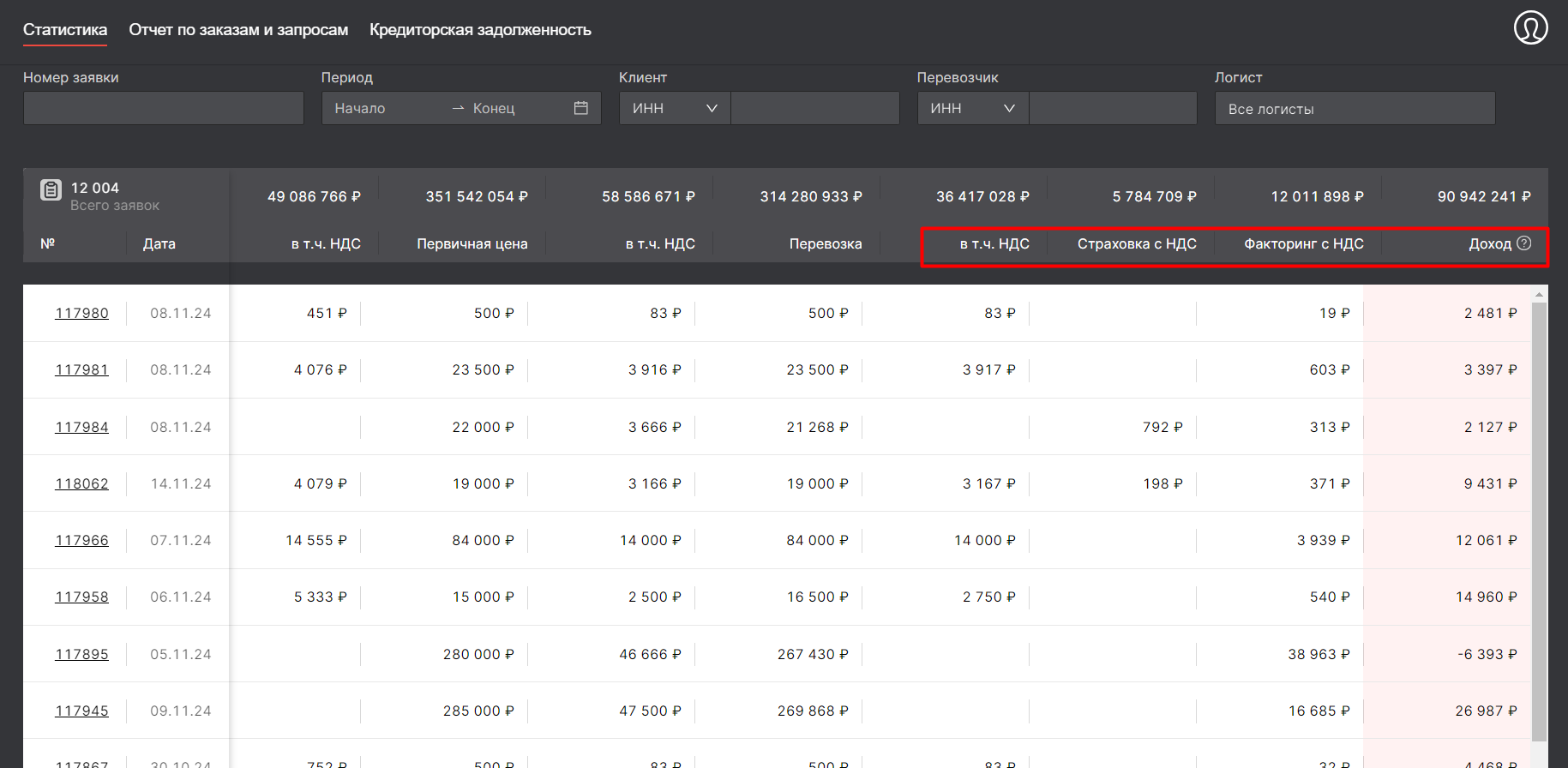The image size is (1568, 768).
Task: Click income value -6 393 ₽
Action: click(1487, 654)
